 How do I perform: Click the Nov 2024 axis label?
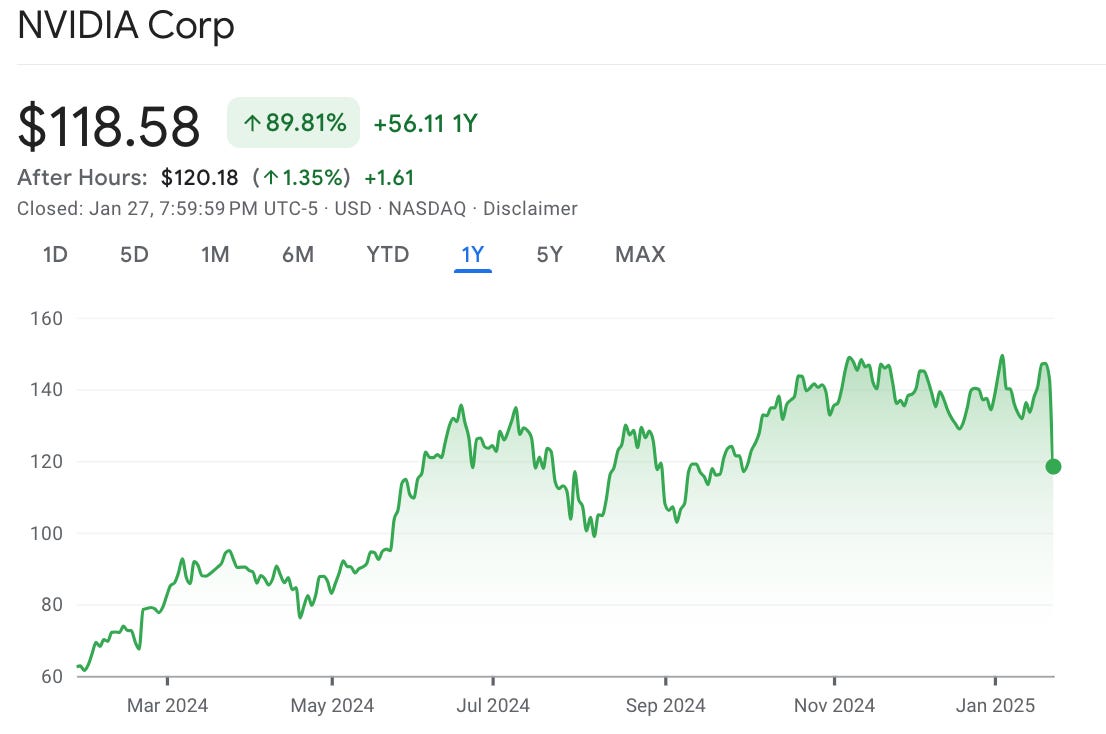pos(834,705)
